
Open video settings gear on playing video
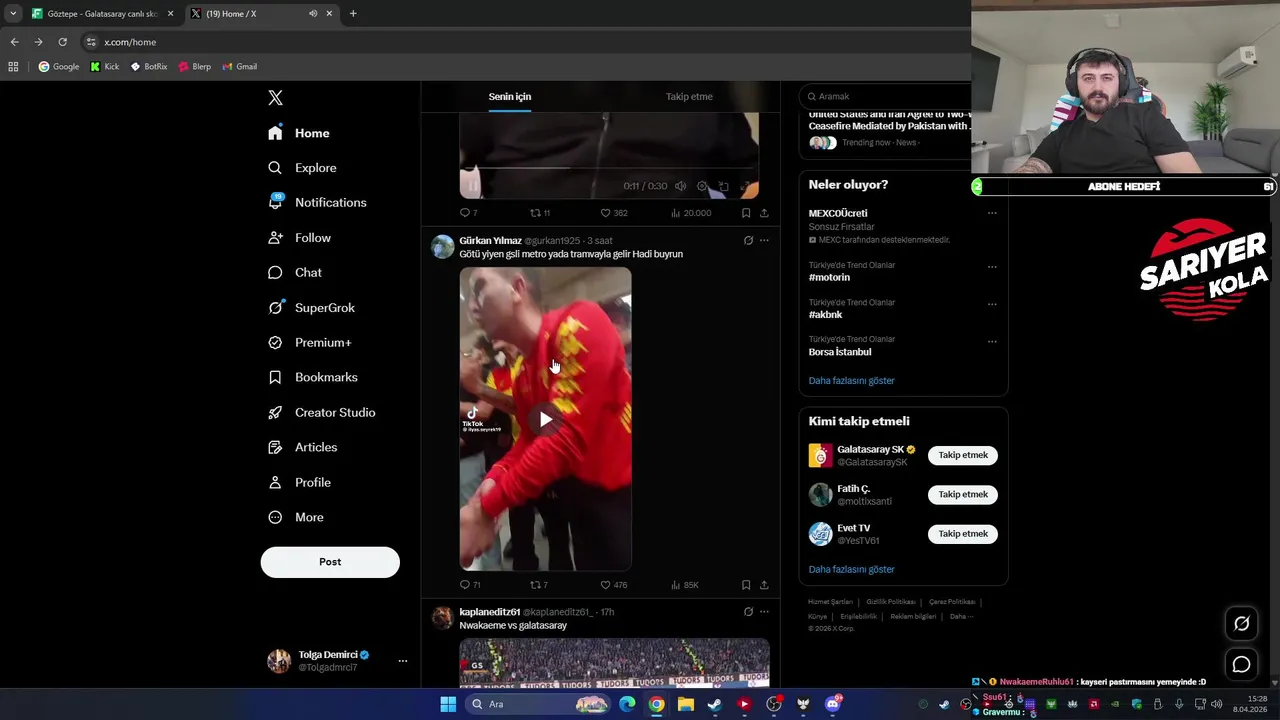702,186
